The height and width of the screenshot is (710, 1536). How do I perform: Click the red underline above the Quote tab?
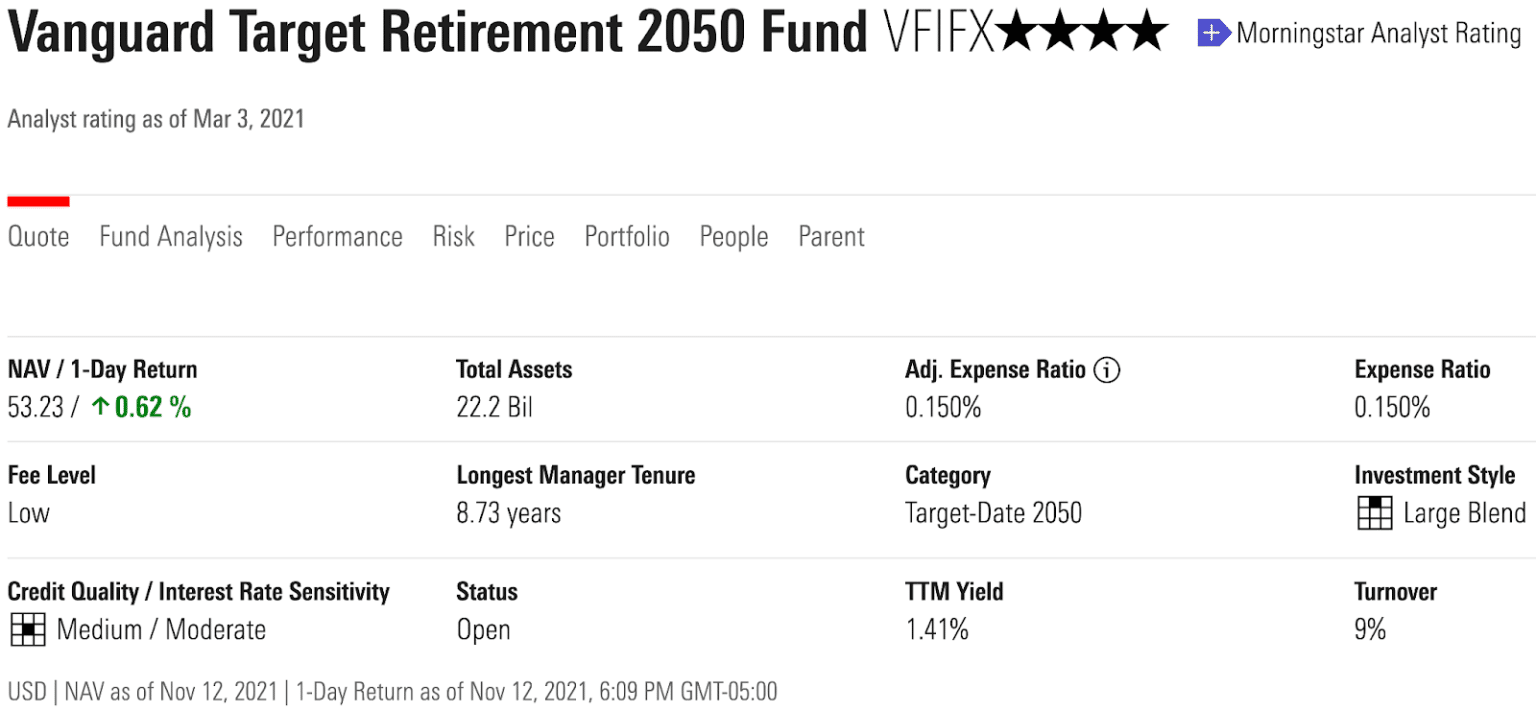[x=38, y=200]
